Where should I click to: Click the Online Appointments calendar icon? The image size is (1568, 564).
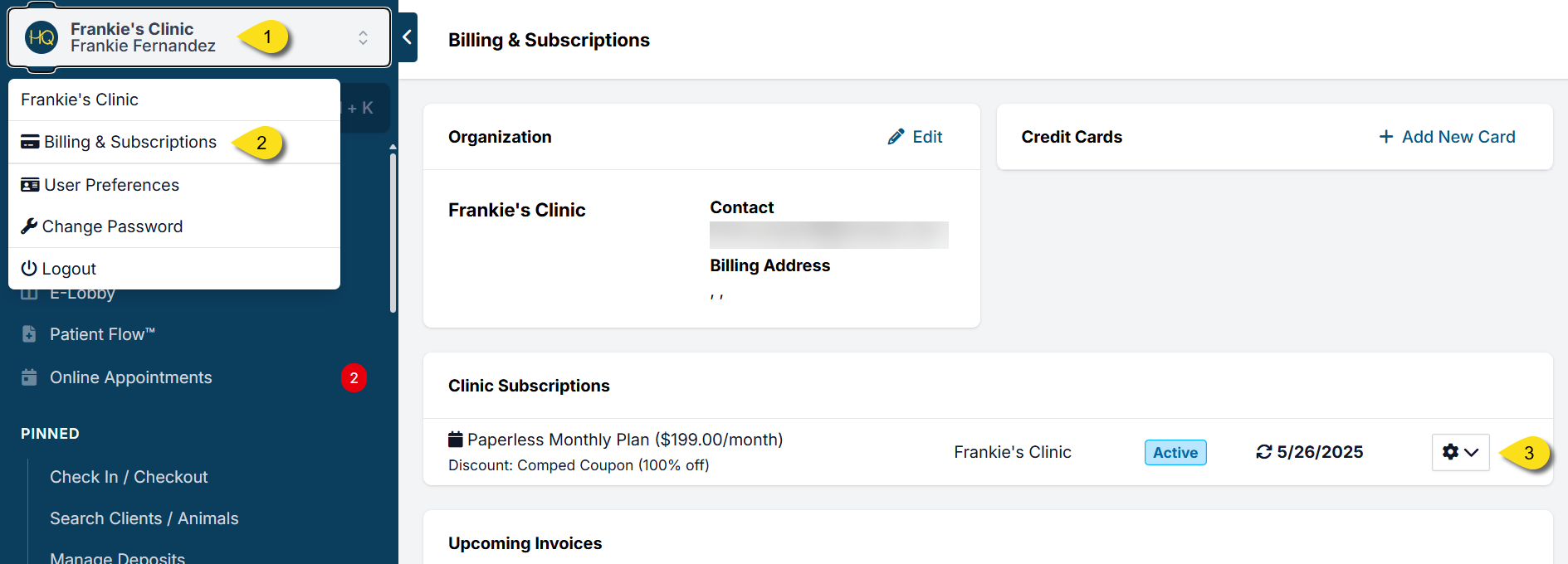coord(29,377)
